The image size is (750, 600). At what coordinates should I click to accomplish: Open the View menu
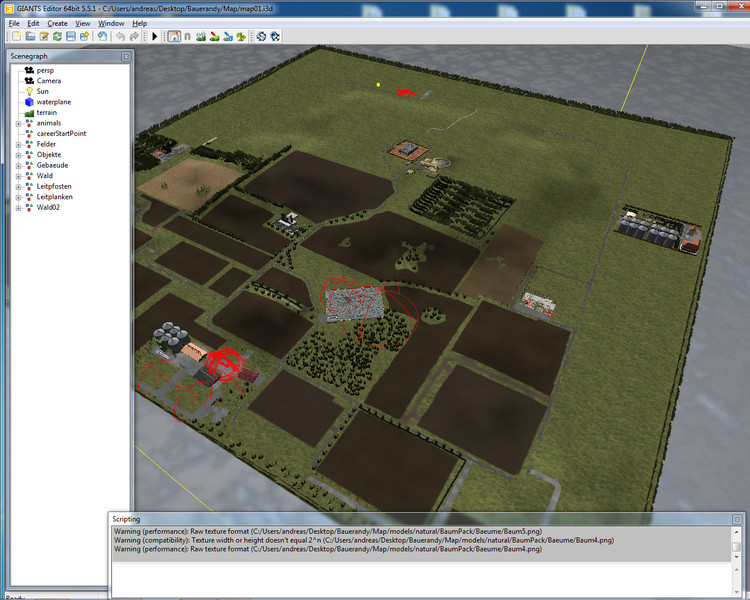pos(83,23)
